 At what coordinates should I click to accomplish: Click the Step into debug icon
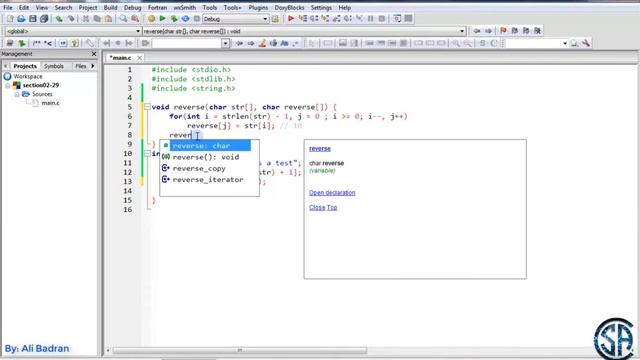click(x=325, y=19)
